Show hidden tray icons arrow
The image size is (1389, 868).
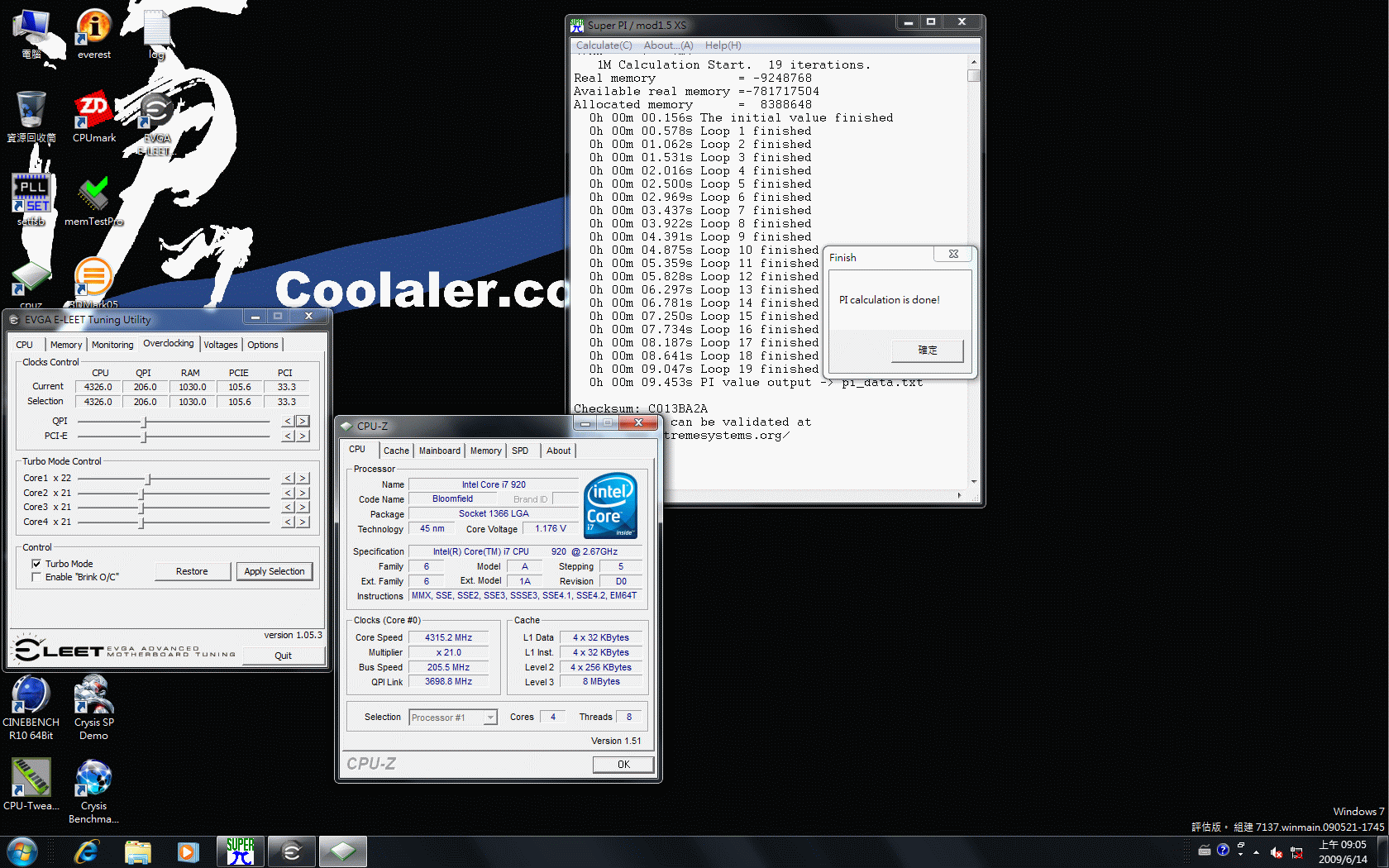click(1256, 852)
